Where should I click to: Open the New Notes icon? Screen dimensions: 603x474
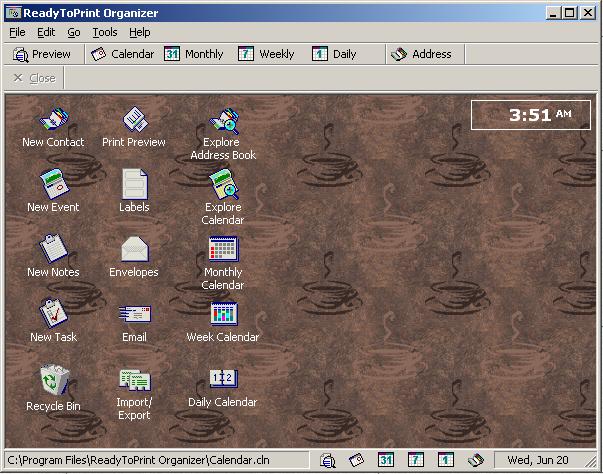(53, 256)
